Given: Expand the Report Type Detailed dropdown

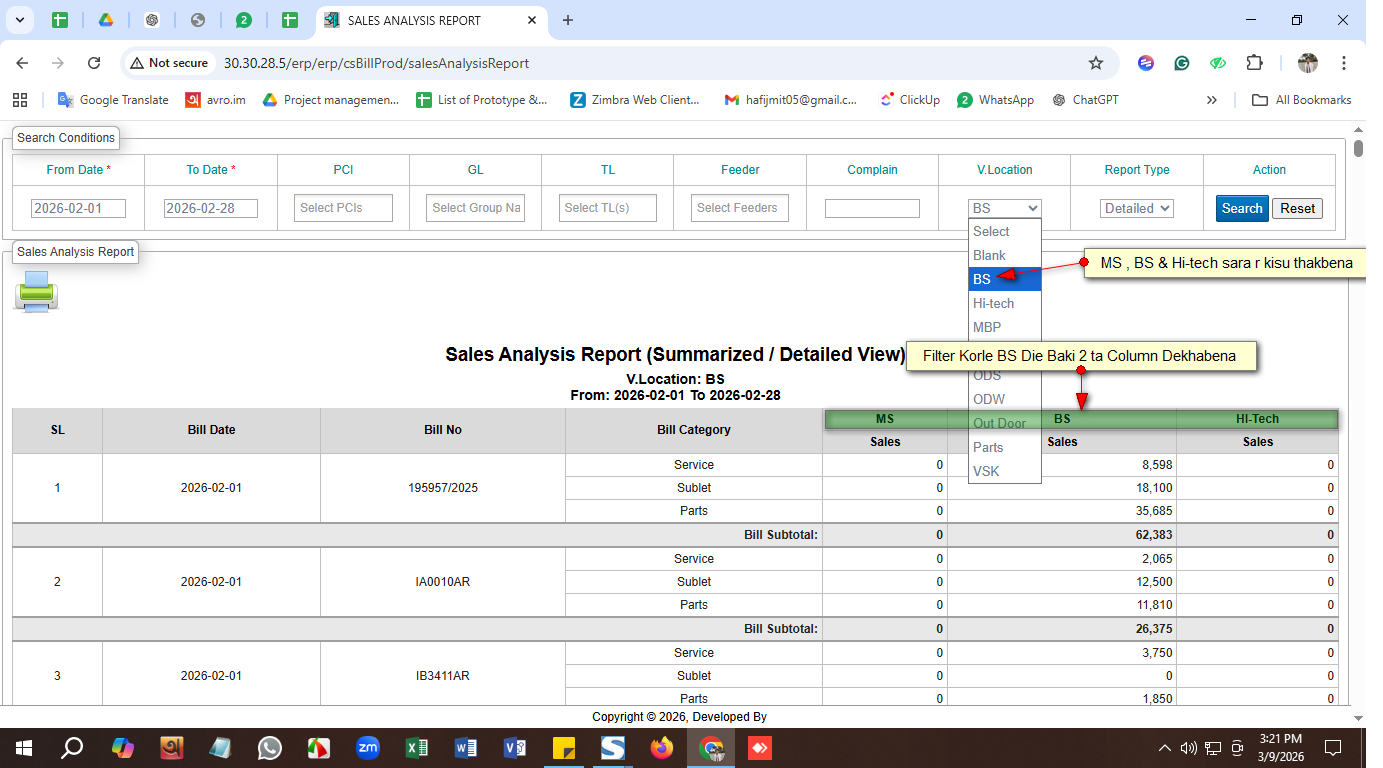Looking at the screenshot, I should click(1136, 208).
